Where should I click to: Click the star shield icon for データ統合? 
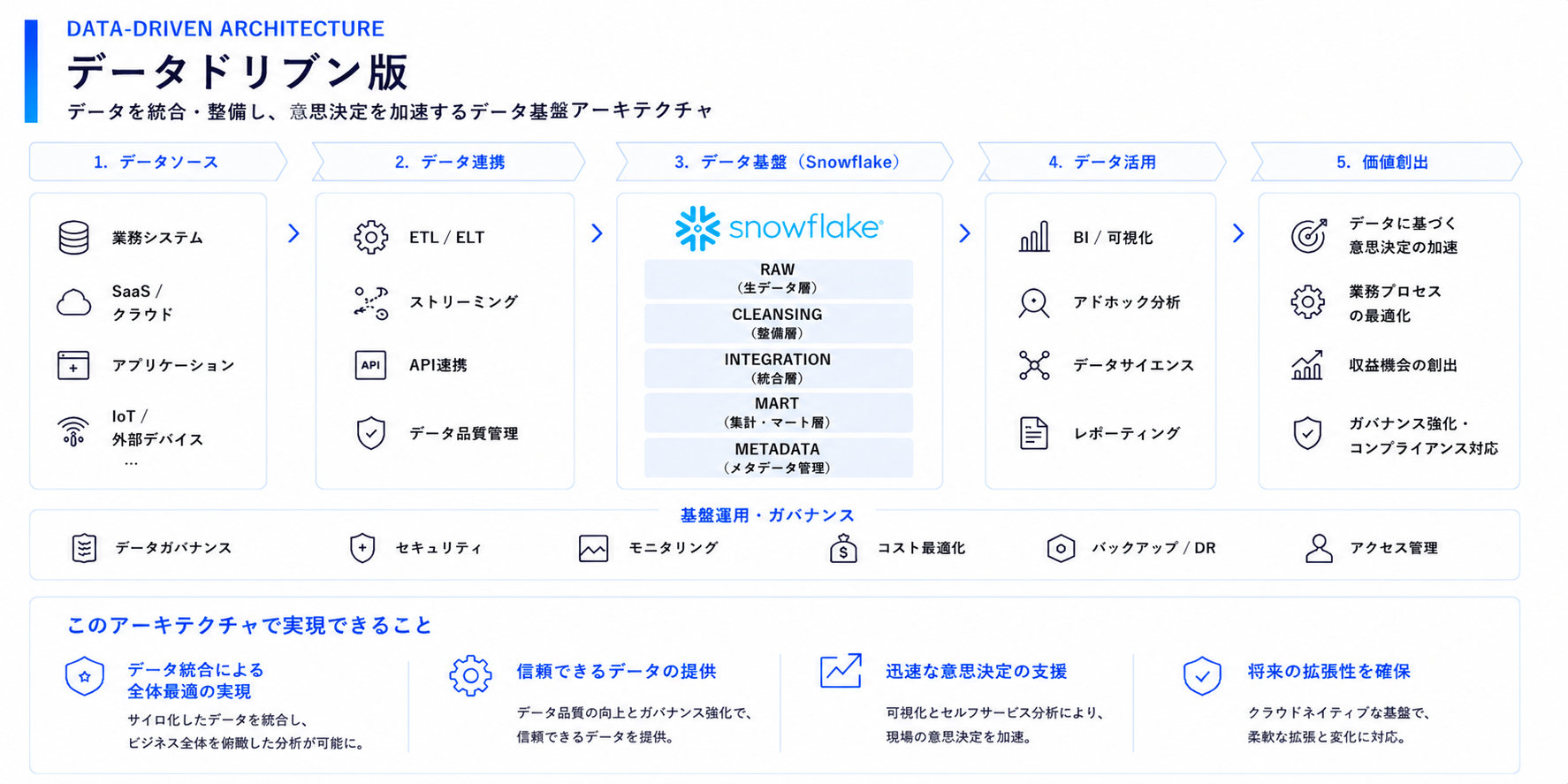85,676
